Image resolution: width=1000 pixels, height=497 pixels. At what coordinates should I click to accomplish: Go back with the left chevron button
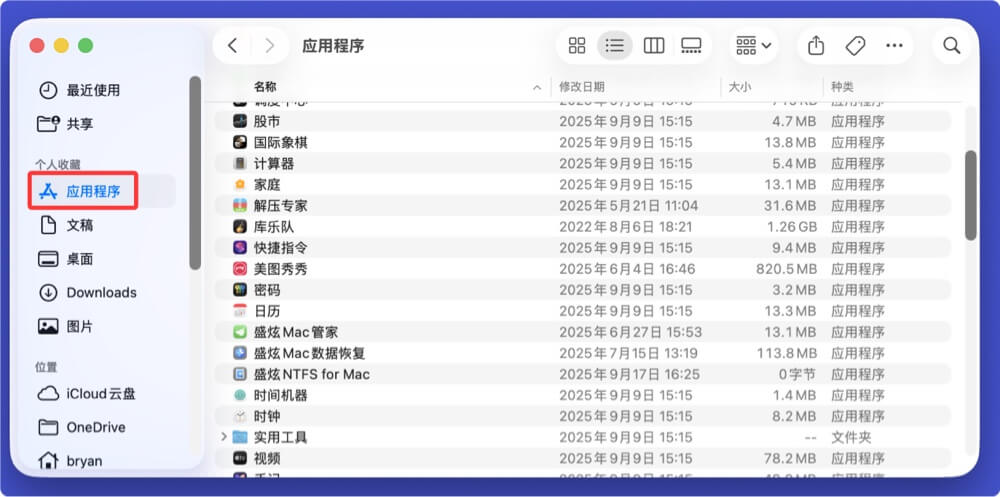[x=233, y=46]
